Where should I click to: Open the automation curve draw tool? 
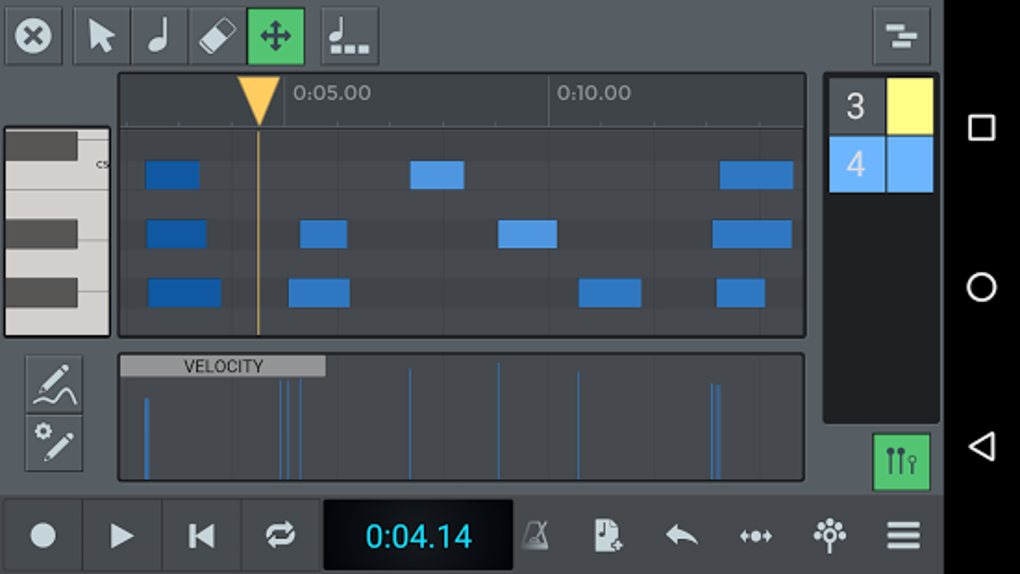click(54, 384)
